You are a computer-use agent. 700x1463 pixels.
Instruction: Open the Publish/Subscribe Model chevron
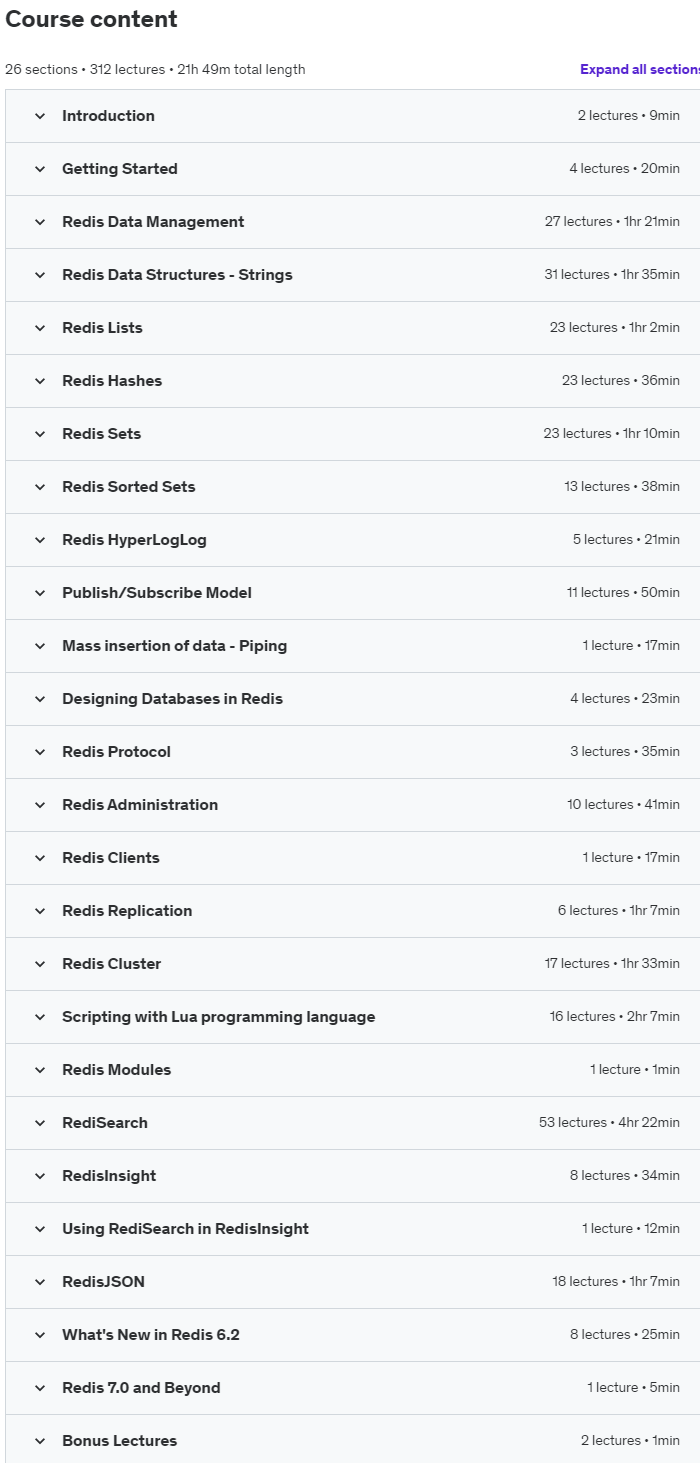coord(40,593)
